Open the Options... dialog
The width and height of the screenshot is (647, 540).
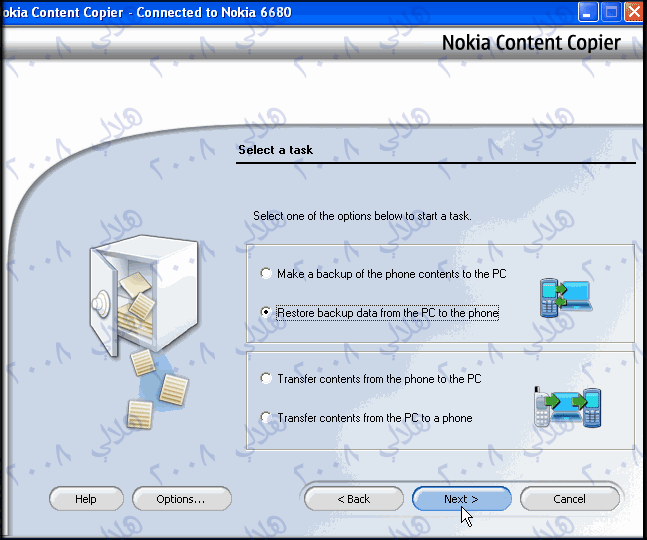click(x=182, y=499)
